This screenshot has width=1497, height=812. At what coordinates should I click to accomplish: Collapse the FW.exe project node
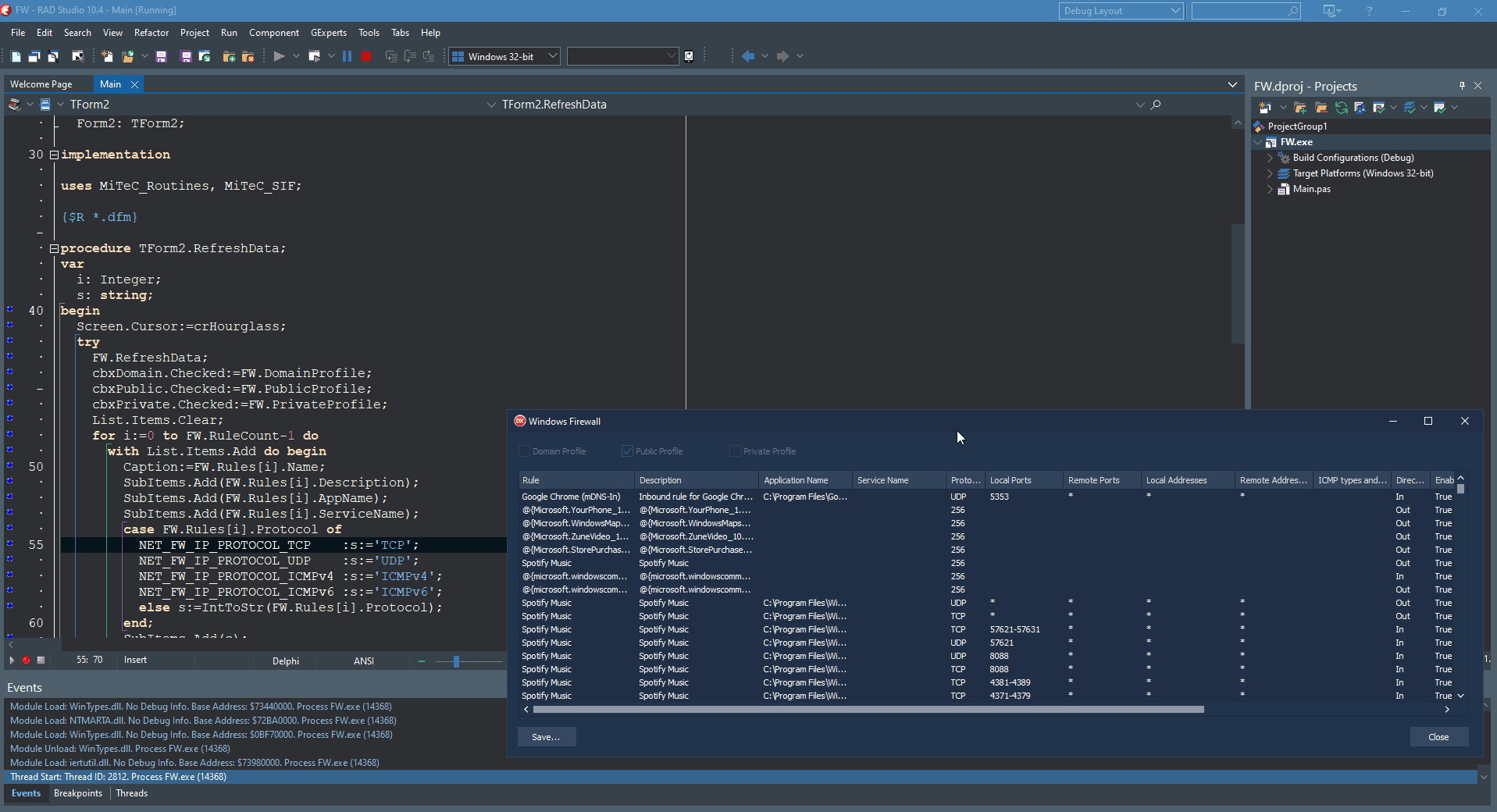1258,142
